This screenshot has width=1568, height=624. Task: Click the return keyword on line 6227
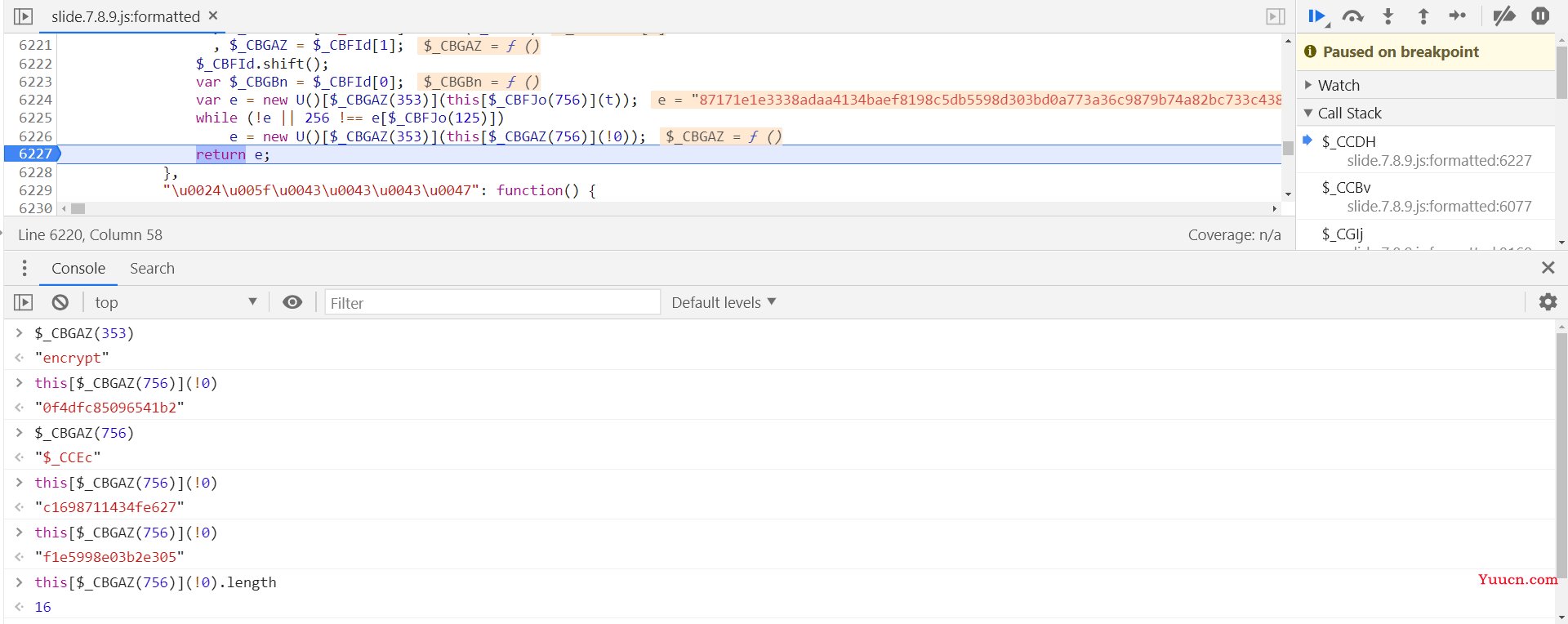click(x=220, y=154)
